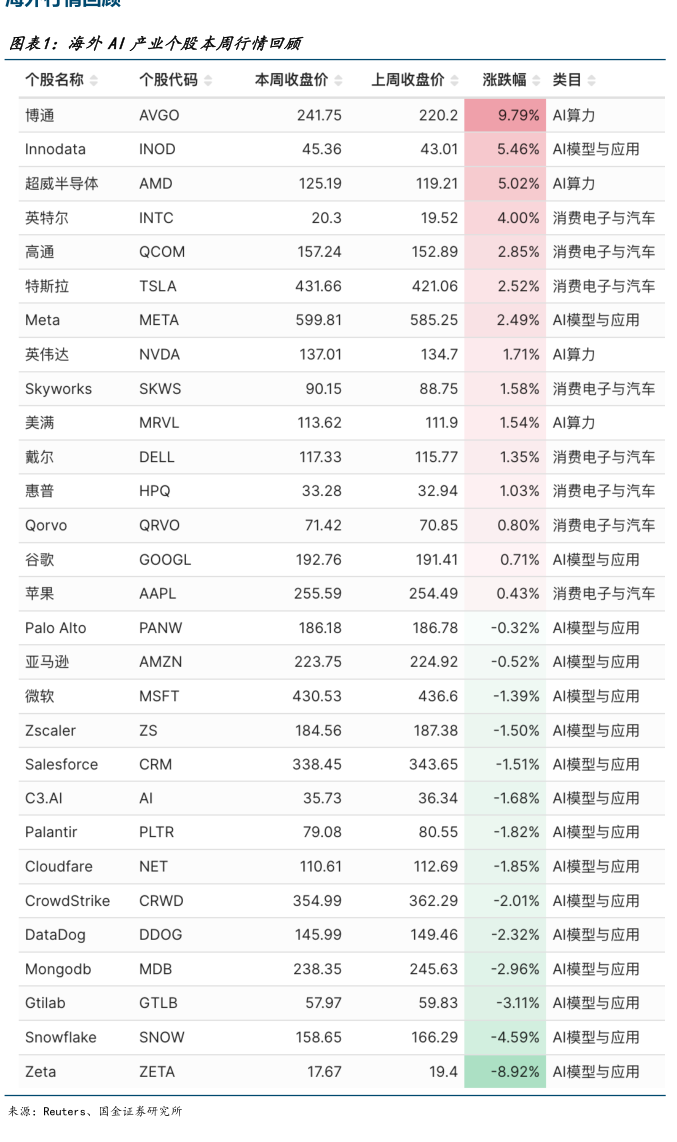Click the source note mentioning Reuters
This screenshot has width=677, height=1142.
96,1111
